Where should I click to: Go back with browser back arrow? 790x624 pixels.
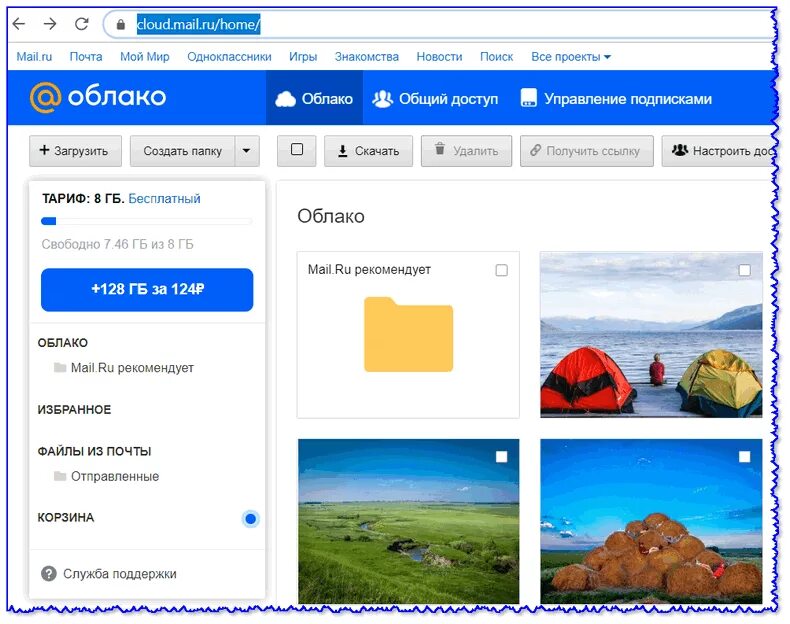pos(19,24)
